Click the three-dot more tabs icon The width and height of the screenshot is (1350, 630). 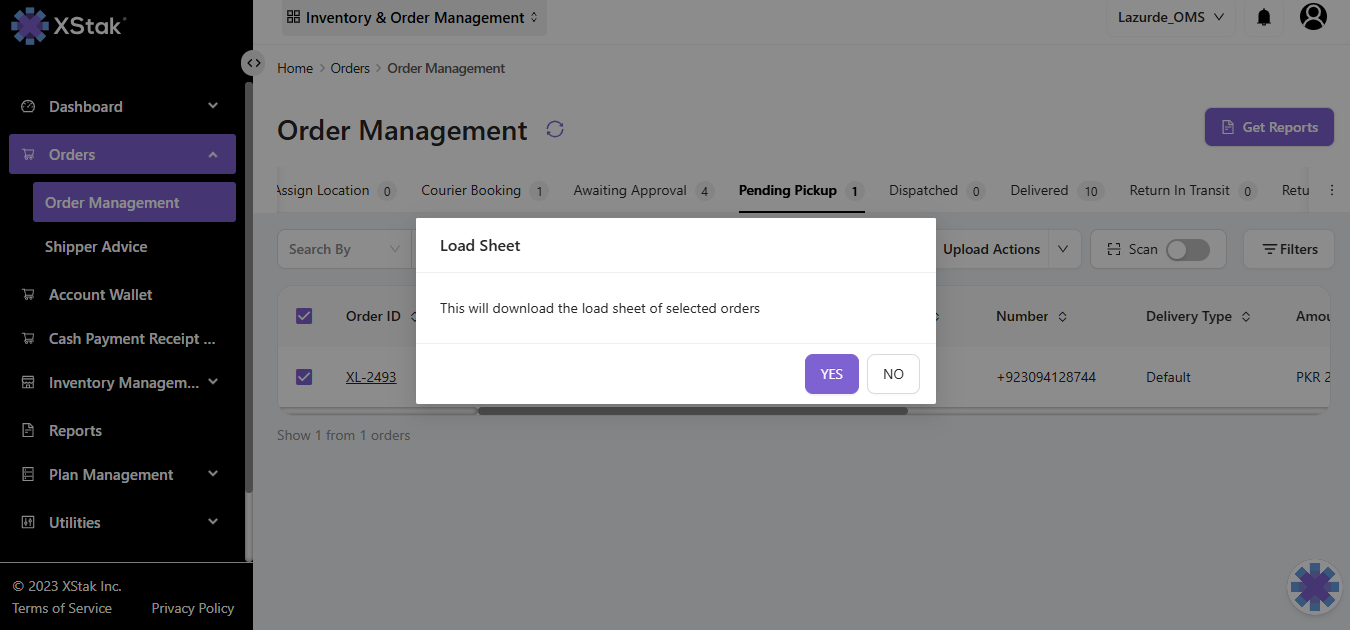[x=1331, y=190]
